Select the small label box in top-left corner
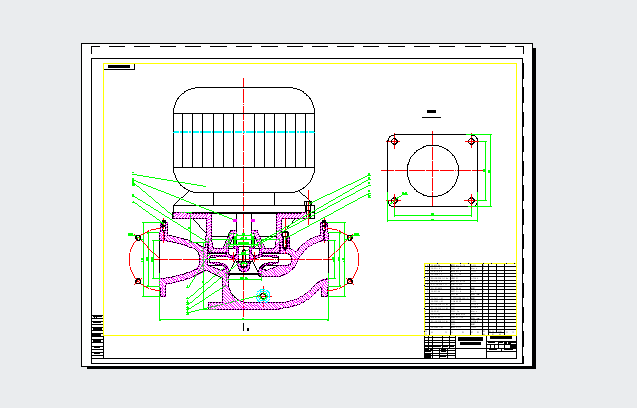The image size is (637, 408). tap(119, 67)
